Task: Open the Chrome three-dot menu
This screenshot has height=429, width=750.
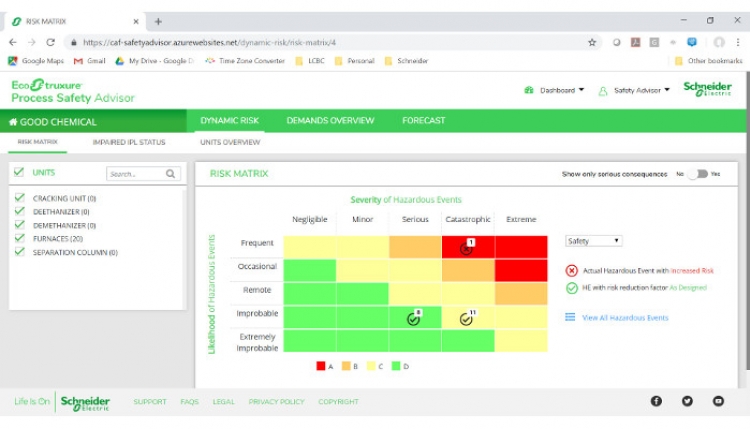Action: tap(738, 42)
